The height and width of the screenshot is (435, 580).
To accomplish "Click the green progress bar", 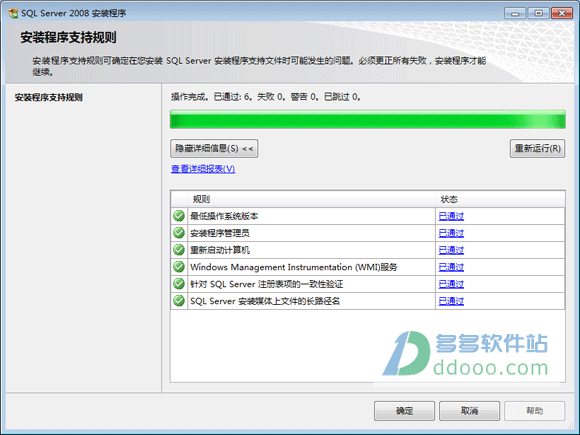I will [x=368, y=119].
